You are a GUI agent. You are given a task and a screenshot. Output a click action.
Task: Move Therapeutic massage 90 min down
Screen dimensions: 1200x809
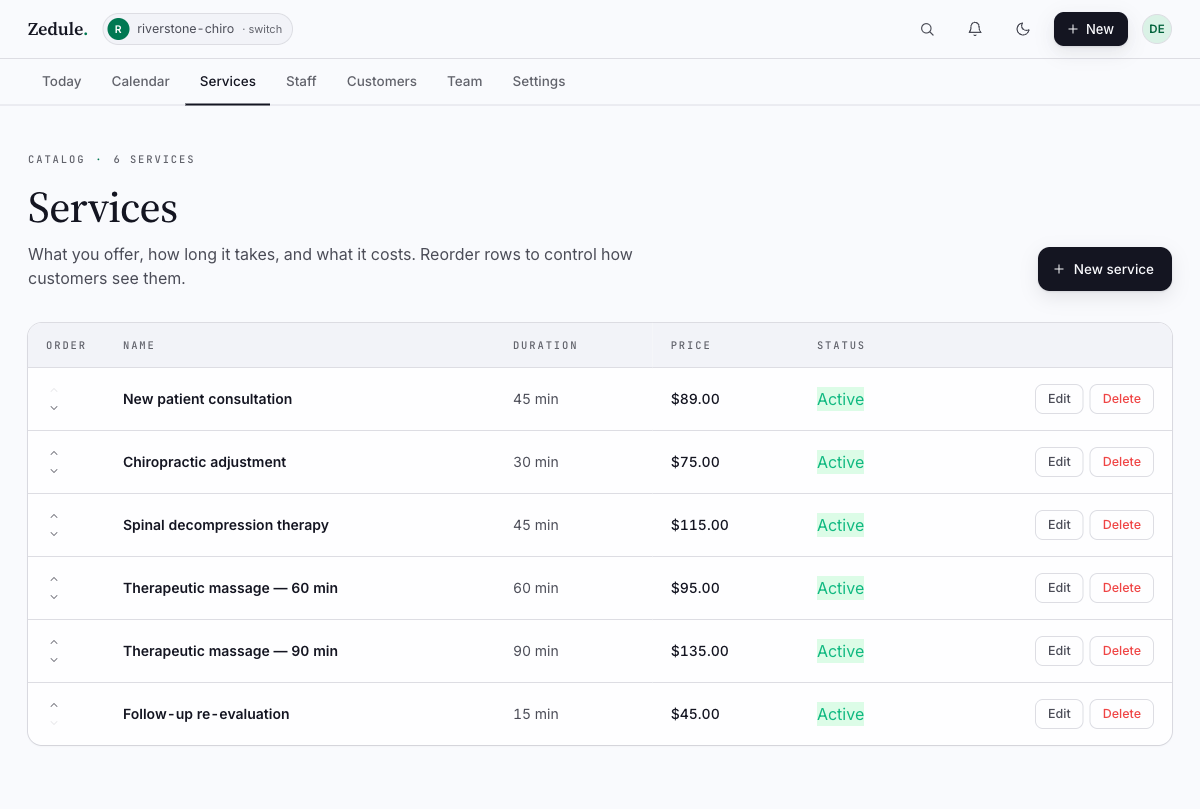coord(54,660)
